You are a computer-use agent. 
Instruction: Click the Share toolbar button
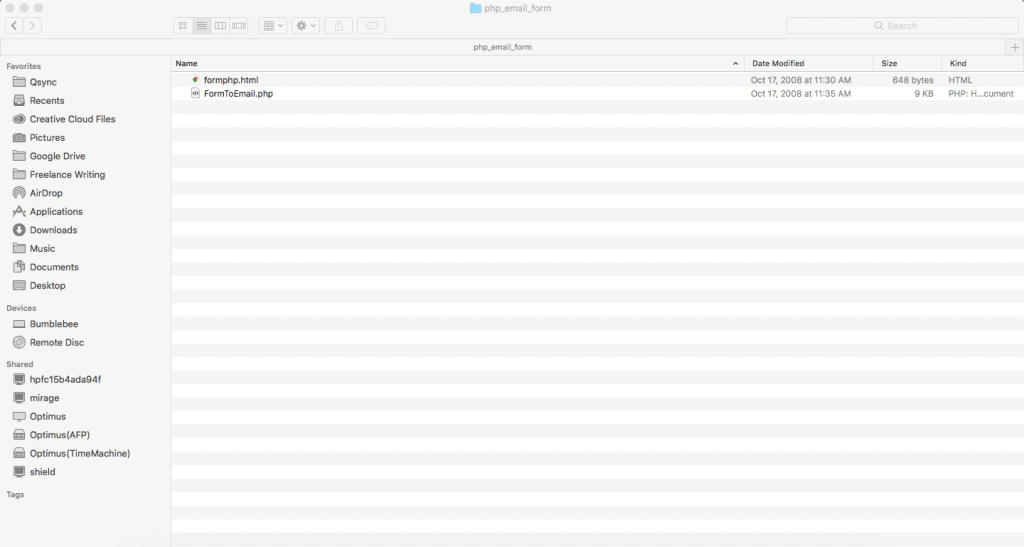pyautogui.click(x=339, y=25)
